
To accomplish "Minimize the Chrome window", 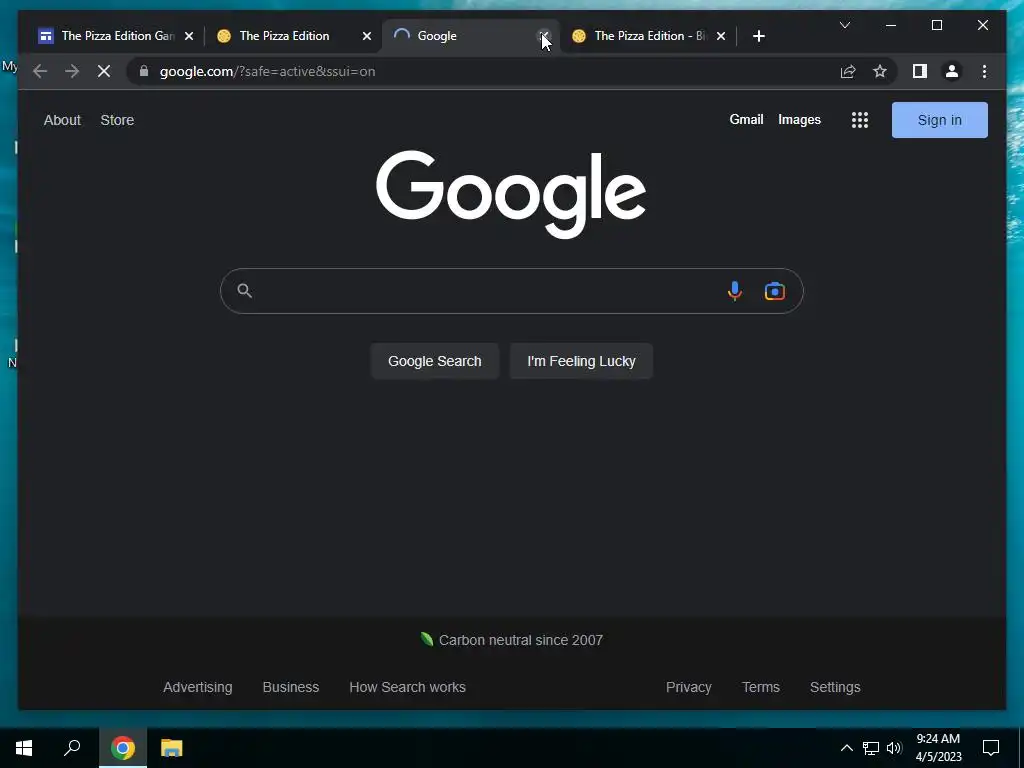I will pos(891,25).
